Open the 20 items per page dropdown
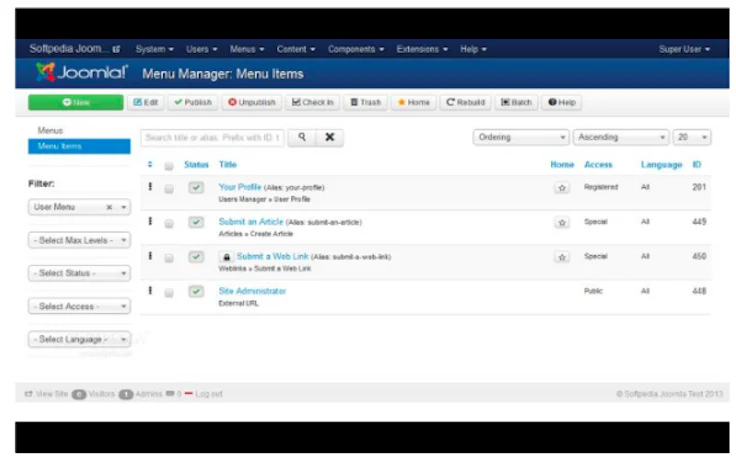The width and height of the screenshot is (736, 462). (692, 137)
